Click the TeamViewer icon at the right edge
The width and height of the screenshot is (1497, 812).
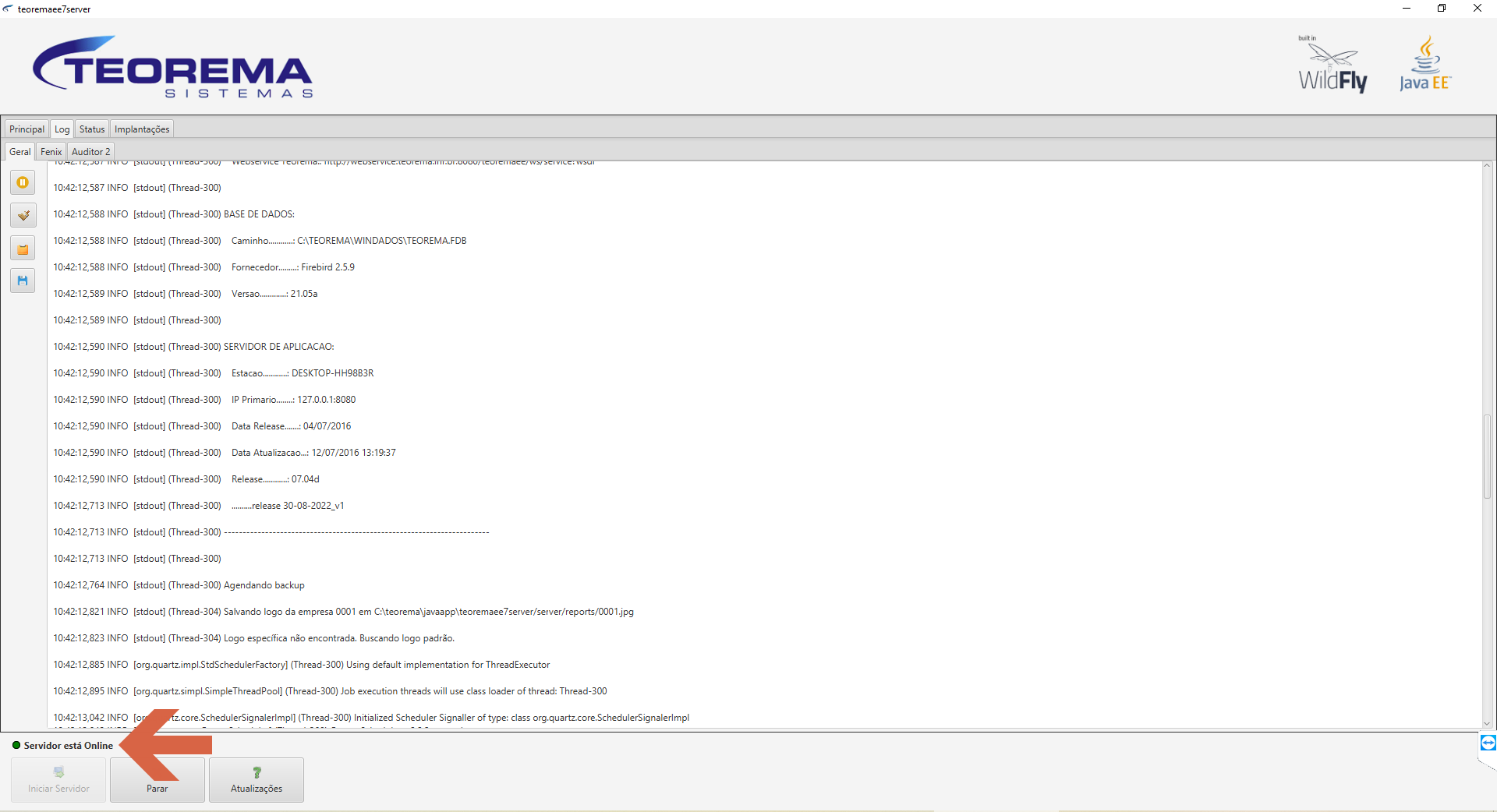[1488, 743]
